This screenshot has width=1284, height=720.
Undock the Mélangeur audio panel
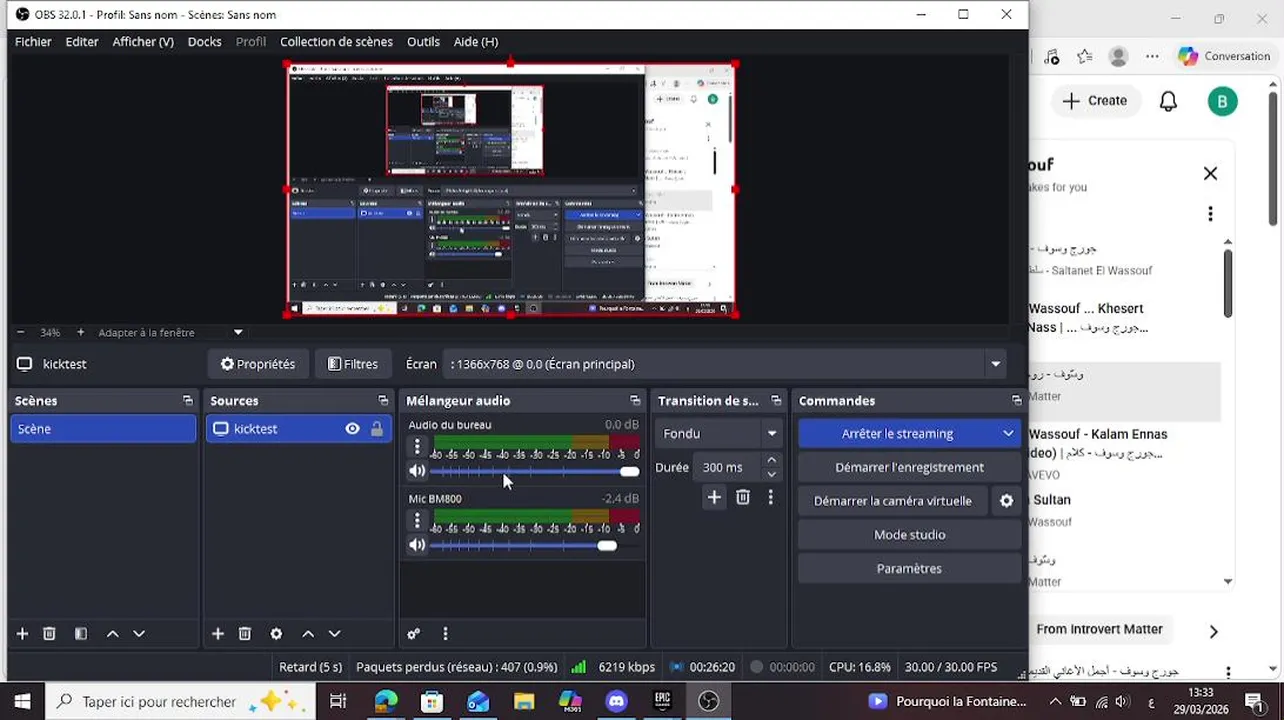635,401
